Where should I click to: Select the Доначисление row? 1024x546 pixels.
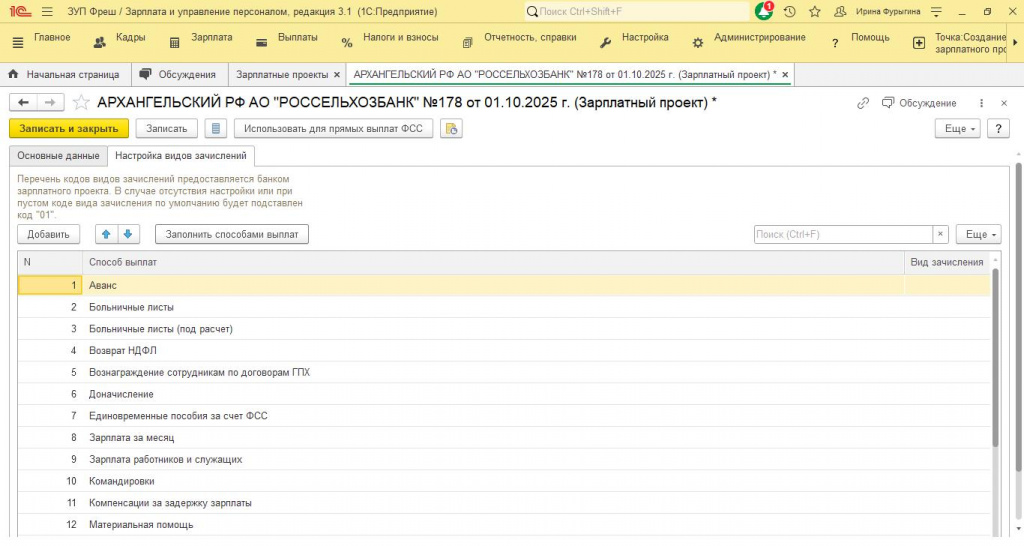tap(504, 394)
